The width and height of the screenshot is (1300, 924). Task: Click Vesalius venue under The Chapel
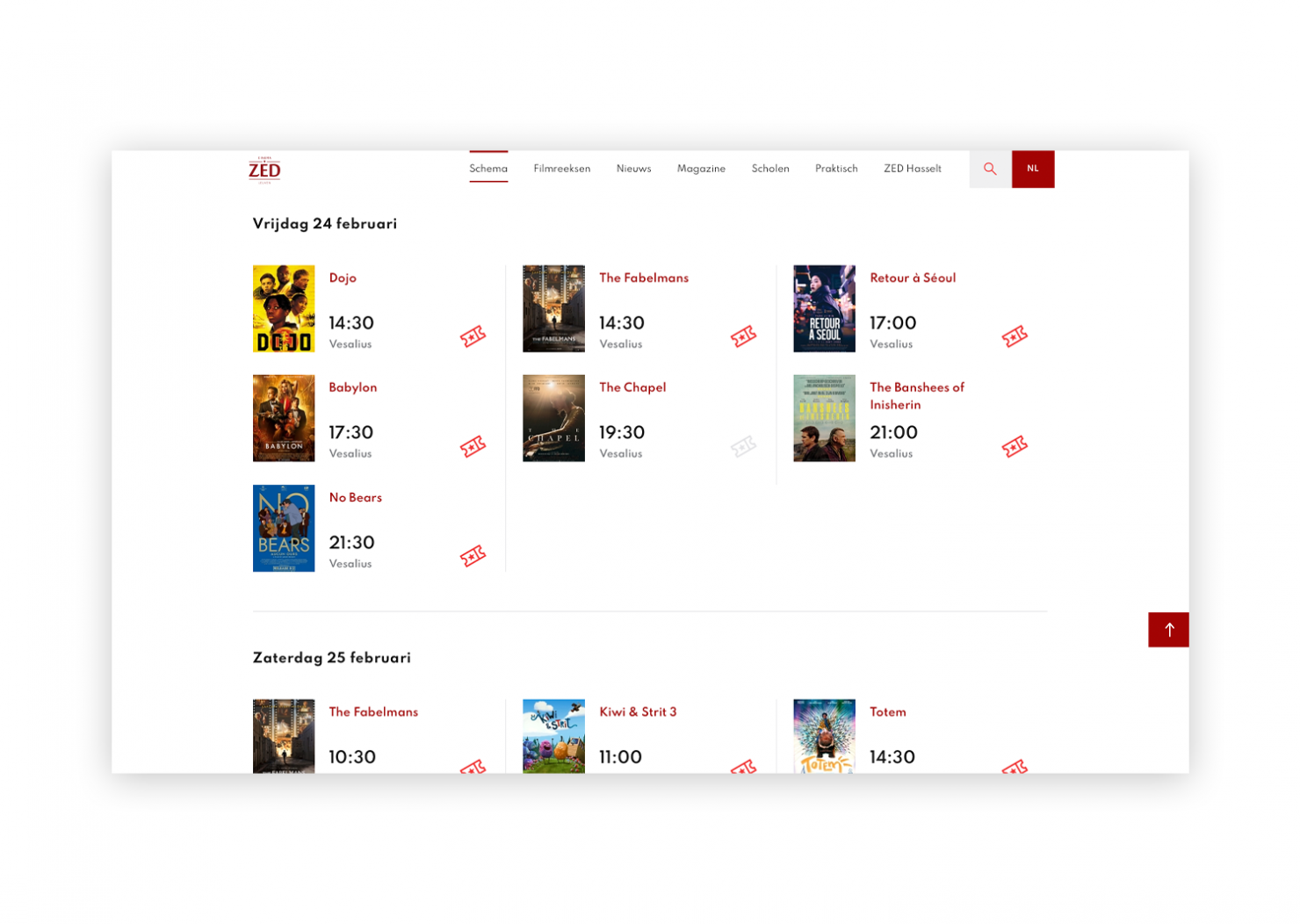[x=621, y=454]
